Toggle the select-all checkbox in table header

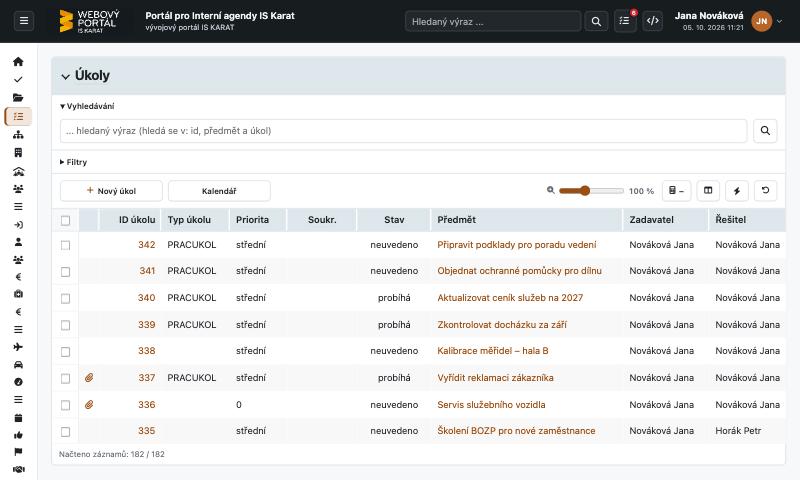pyautogui.click(x=65, y=220)
